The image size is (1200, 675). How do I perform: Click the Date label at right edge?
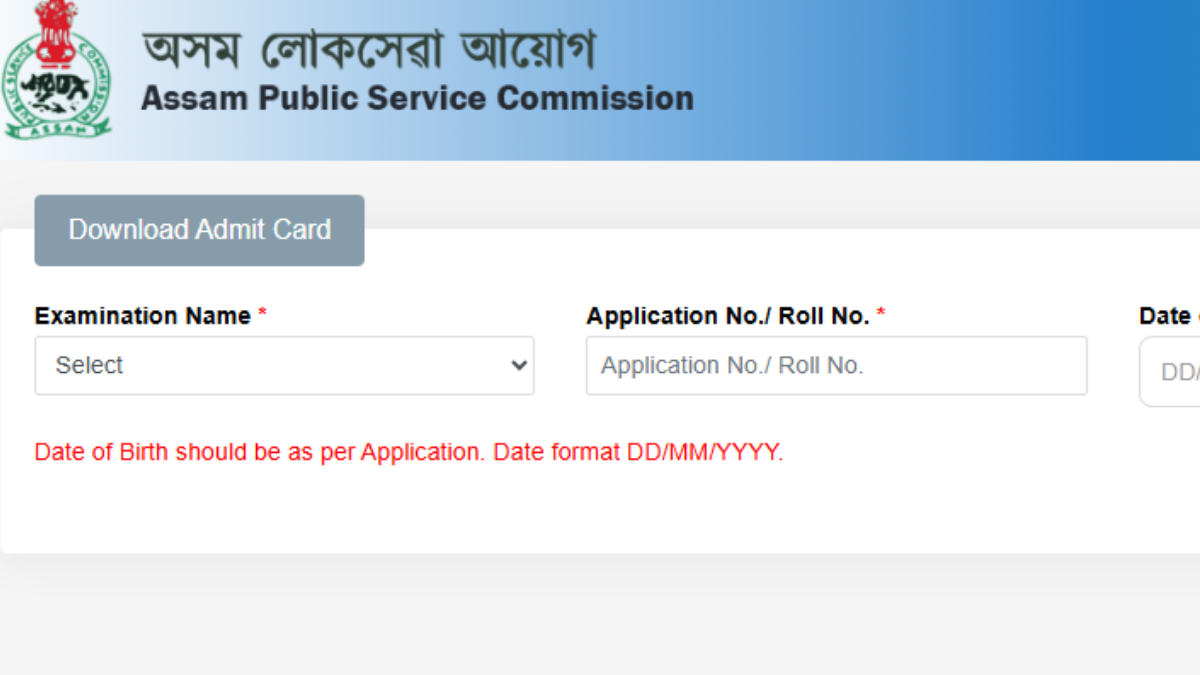(1165, 316)
